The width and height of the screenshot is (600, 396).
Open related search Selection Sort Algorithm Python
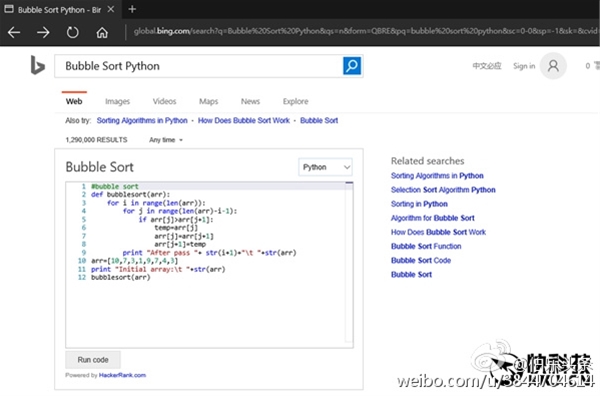(443, 190)
